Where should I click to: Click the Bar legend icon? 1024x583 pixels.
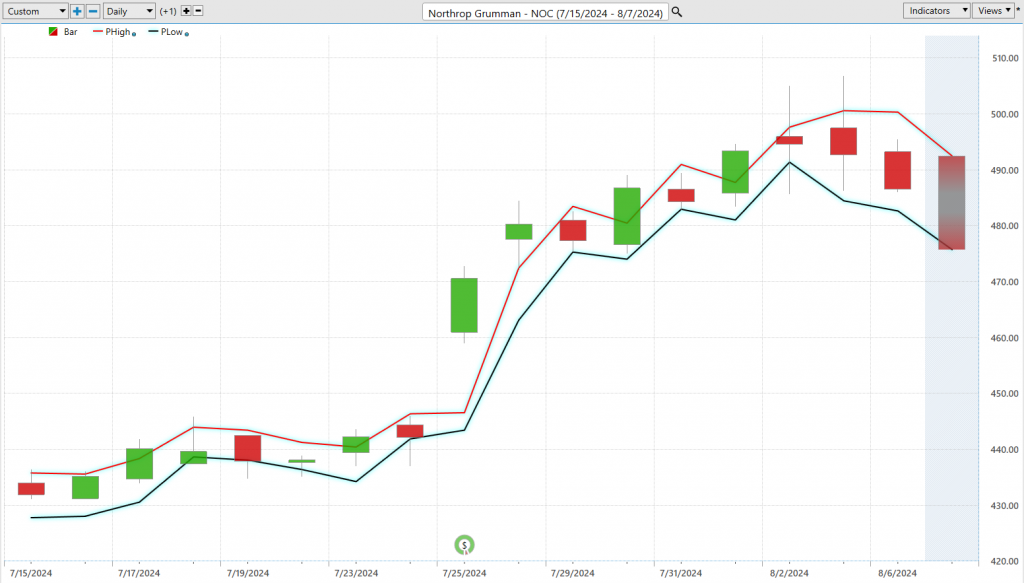[x=54, y=31]
